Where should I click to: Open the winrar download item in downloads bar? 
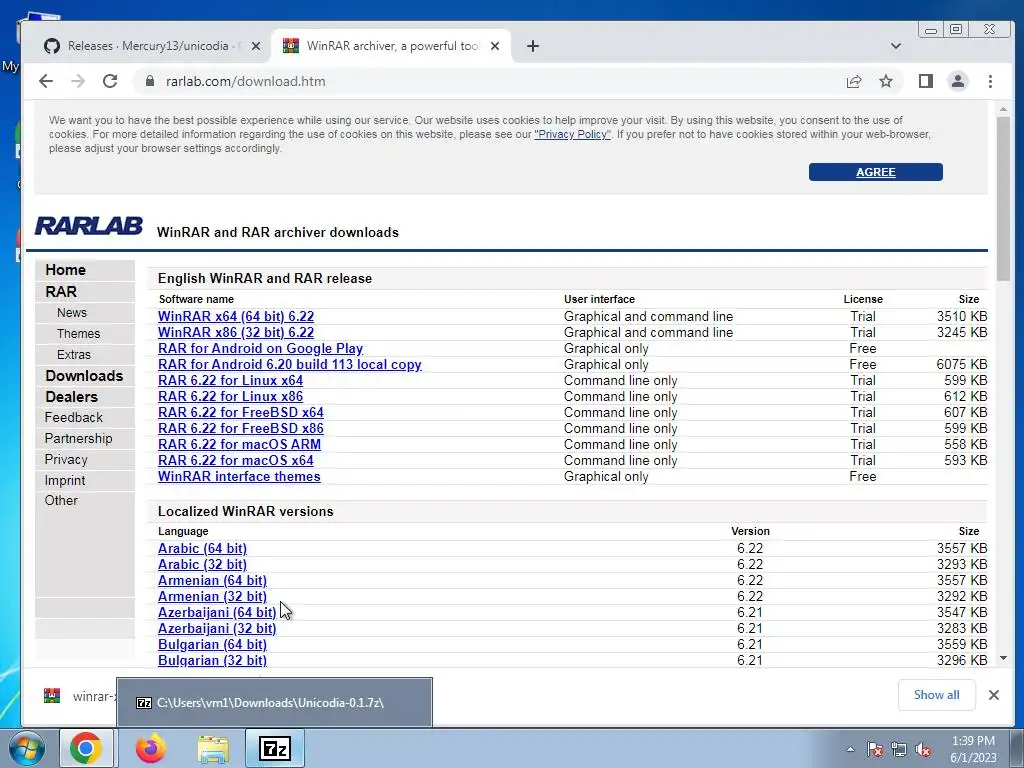(78, 696)
